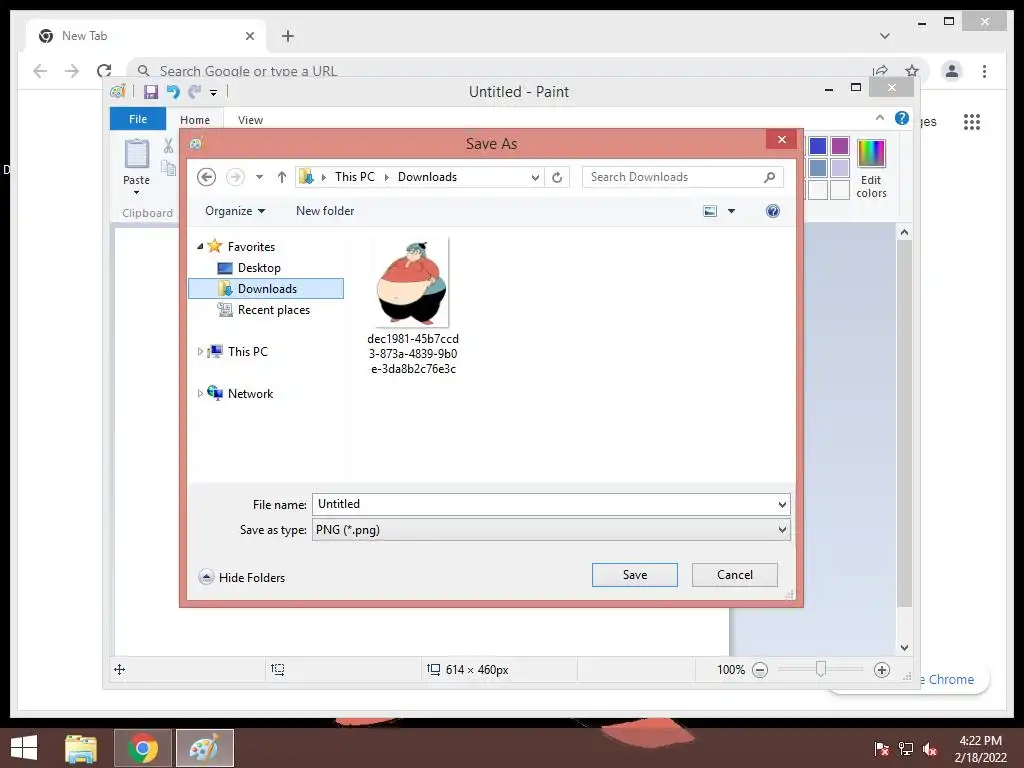
Task: Open the File name history dropdown
Action: pos(782,504)
